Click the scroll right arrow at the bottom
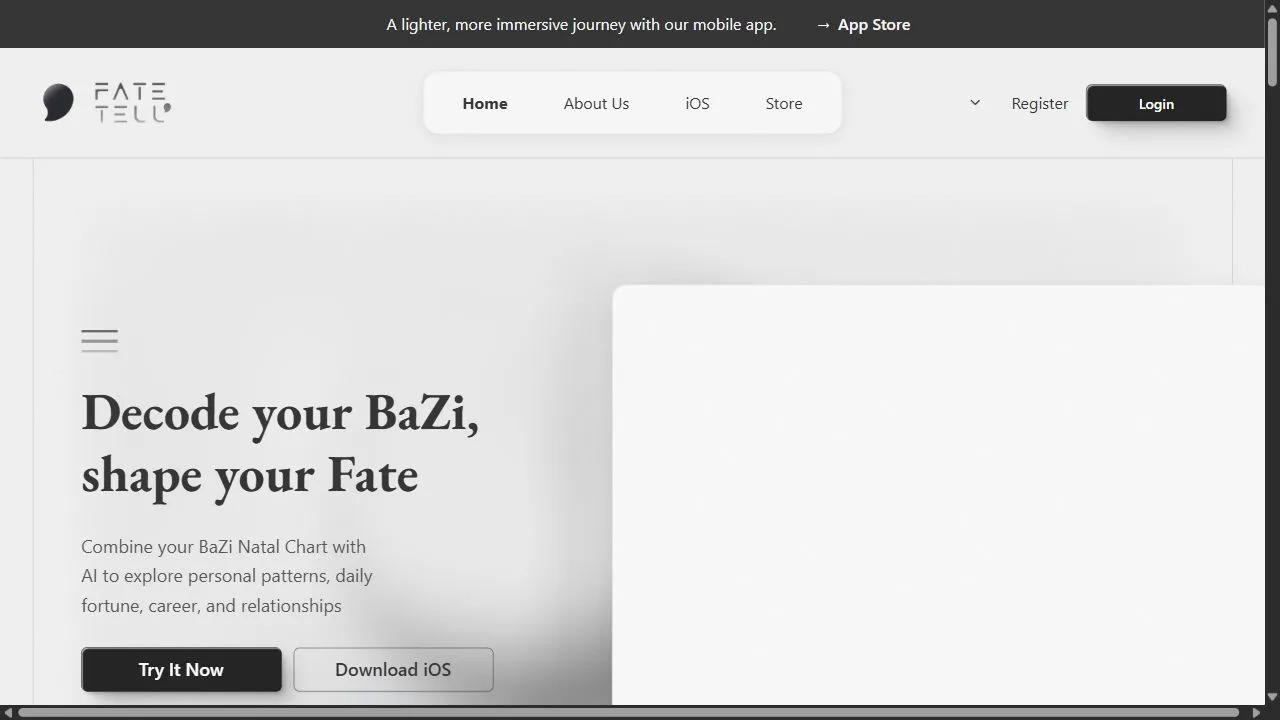Image resolution: width=1280 pixels, height=720 pixels. (x=1256, y=713)
